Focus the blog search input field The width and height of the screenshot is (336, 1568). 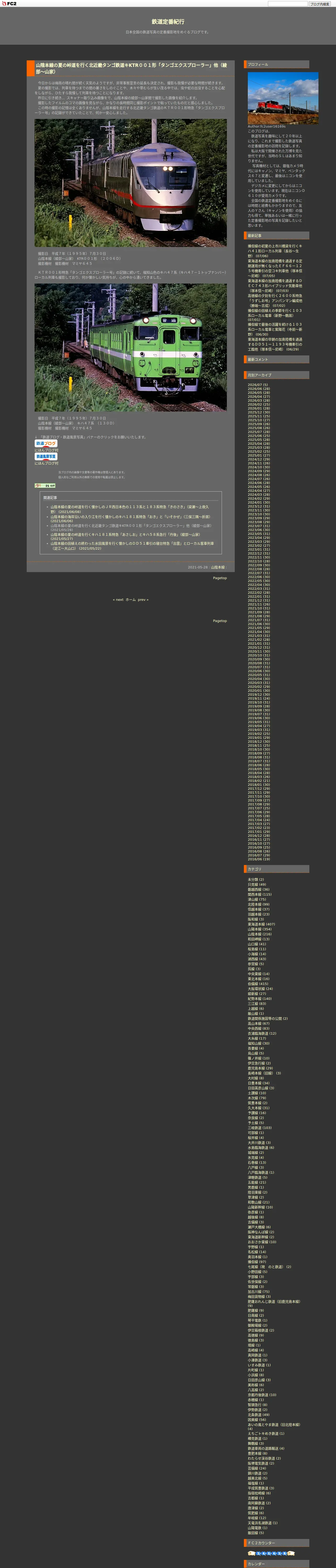(288, 4)
